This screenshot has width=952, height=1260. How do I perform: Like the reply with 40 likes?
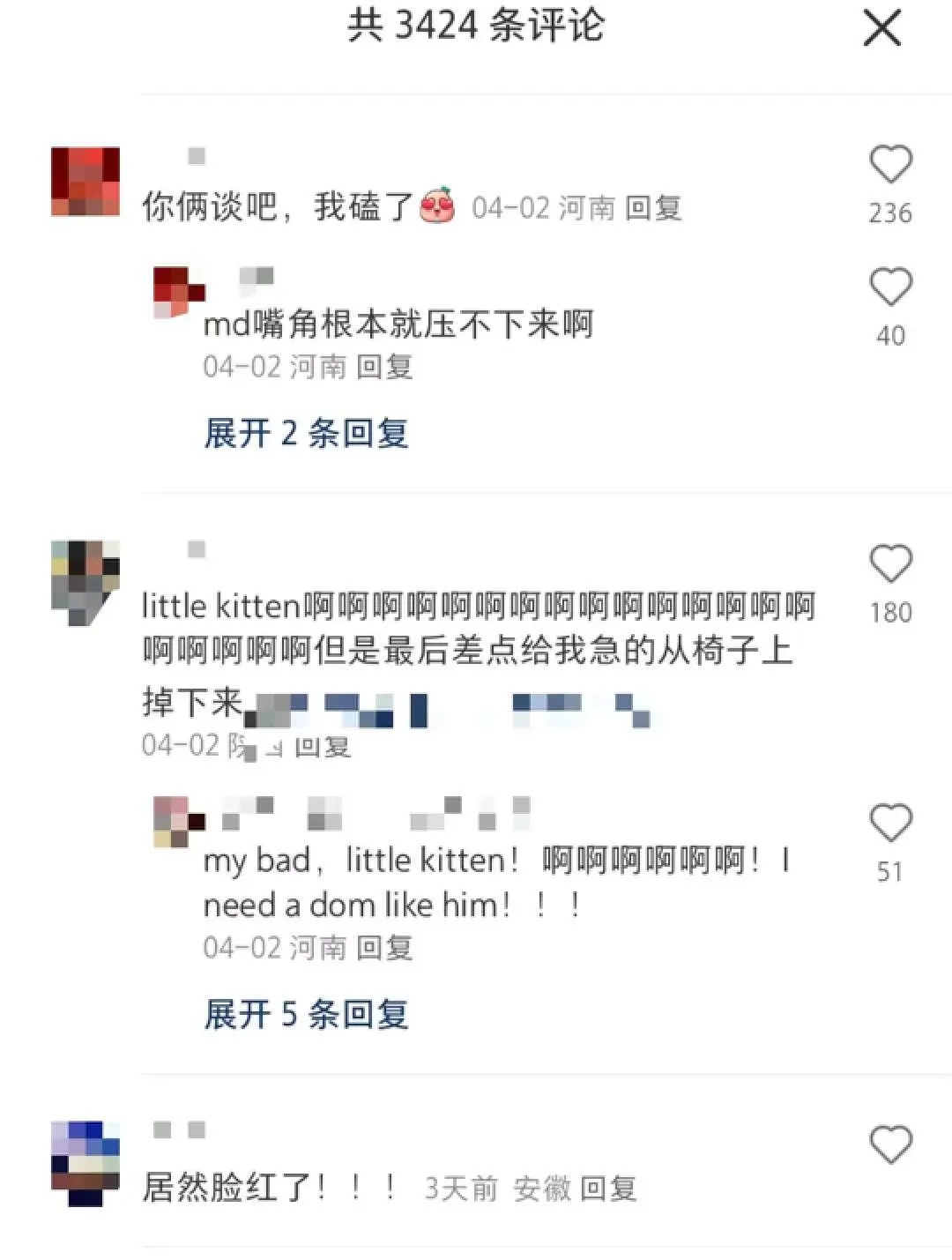click(x=890, y=287)
